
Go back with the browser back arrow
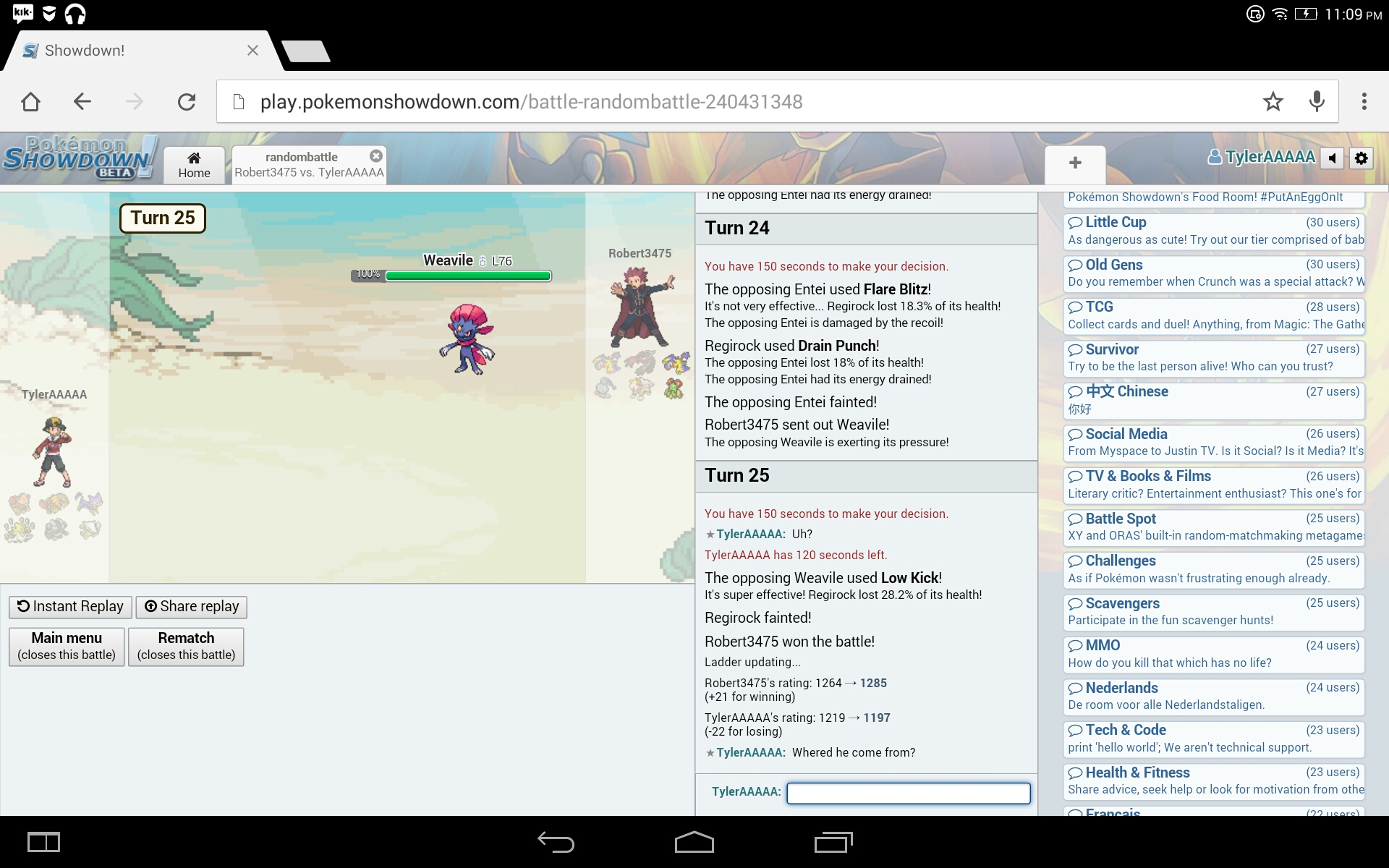(x=82, y=102)
